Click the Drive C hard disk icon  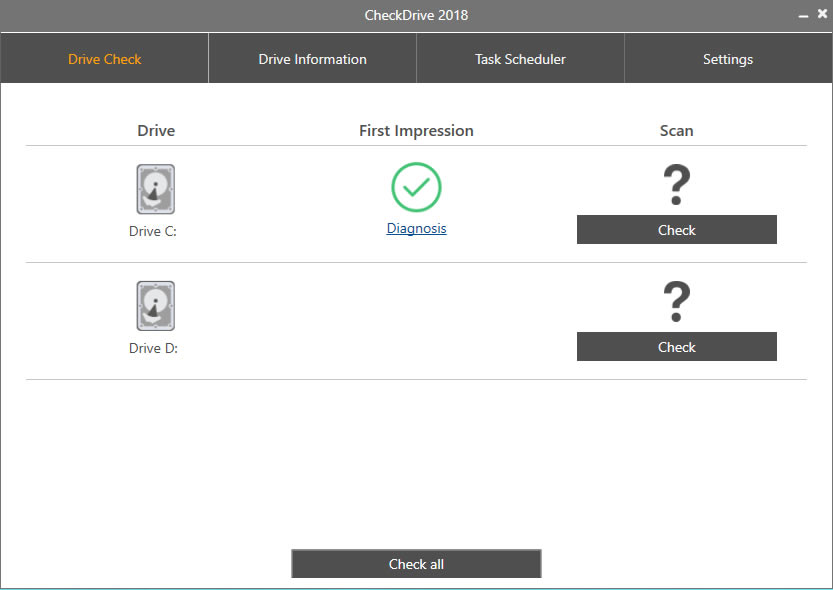(x=155, y=189)
